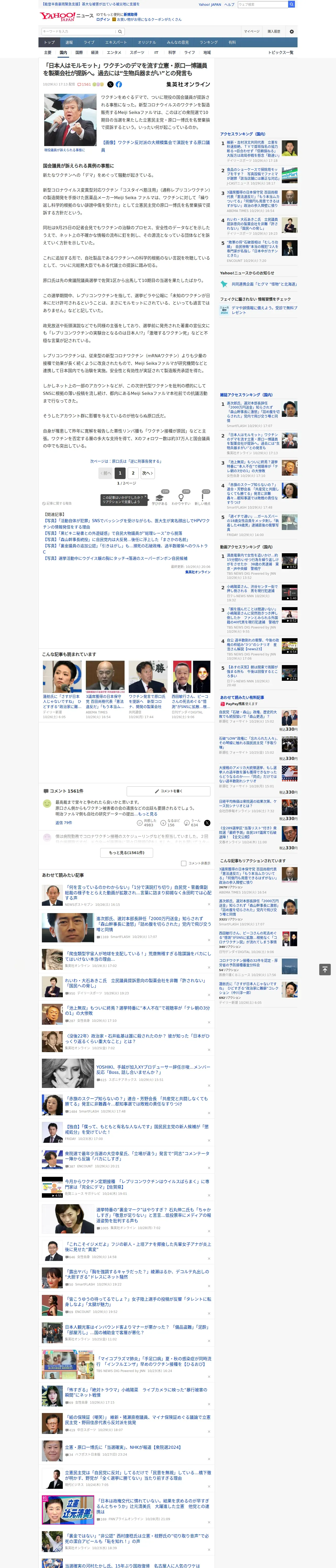Viewport: 336px width, 1568px height.
Task: Click the なるほど reaction icon
Action: point(164,823)
